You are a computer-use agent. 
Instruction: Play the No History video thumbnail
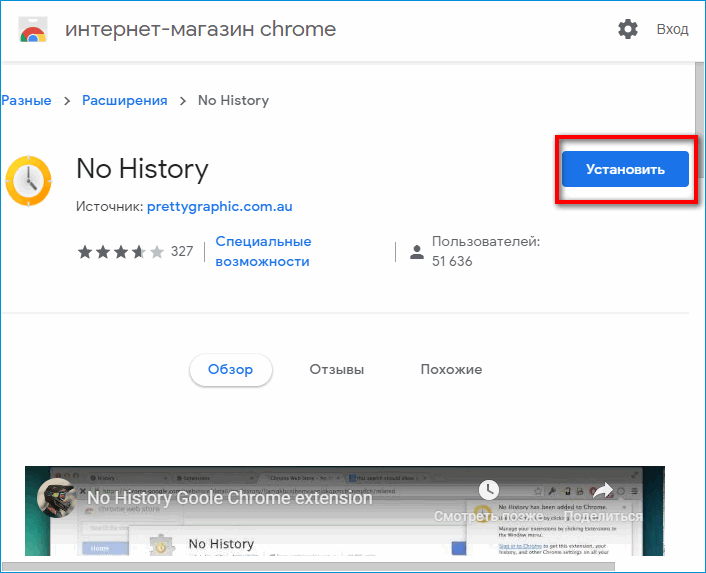(344, 511)
